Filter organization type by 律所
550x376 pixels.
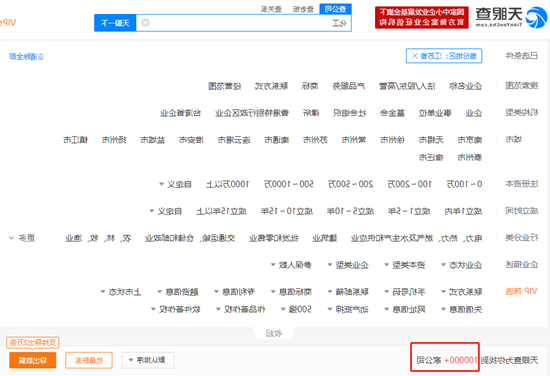[311, 113]
